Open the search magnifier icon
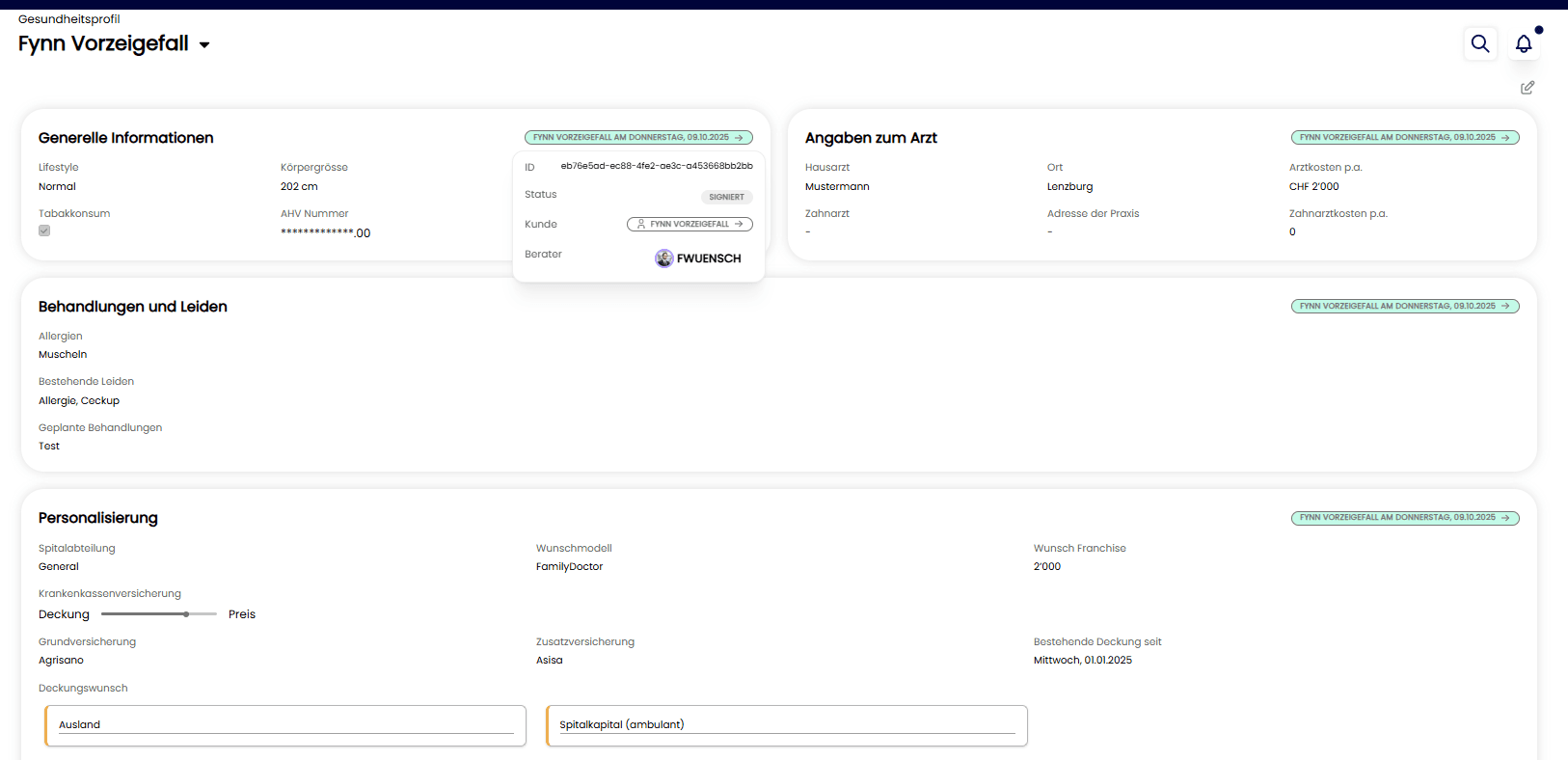Screen dimensions: 1568x760 click(x=1479, y=43)
